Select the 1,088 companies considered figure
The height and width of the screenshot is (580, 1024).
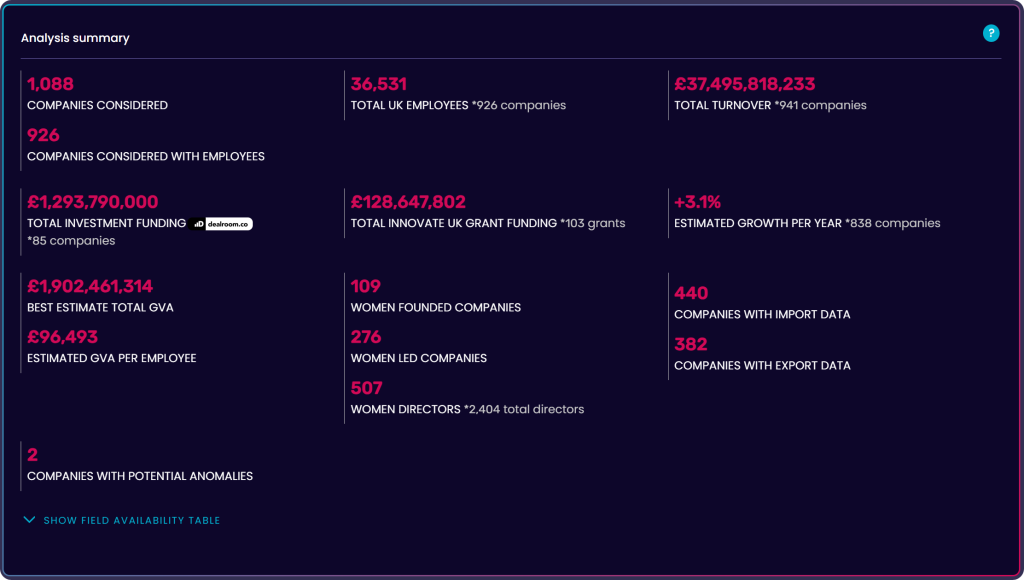[50, 84]
